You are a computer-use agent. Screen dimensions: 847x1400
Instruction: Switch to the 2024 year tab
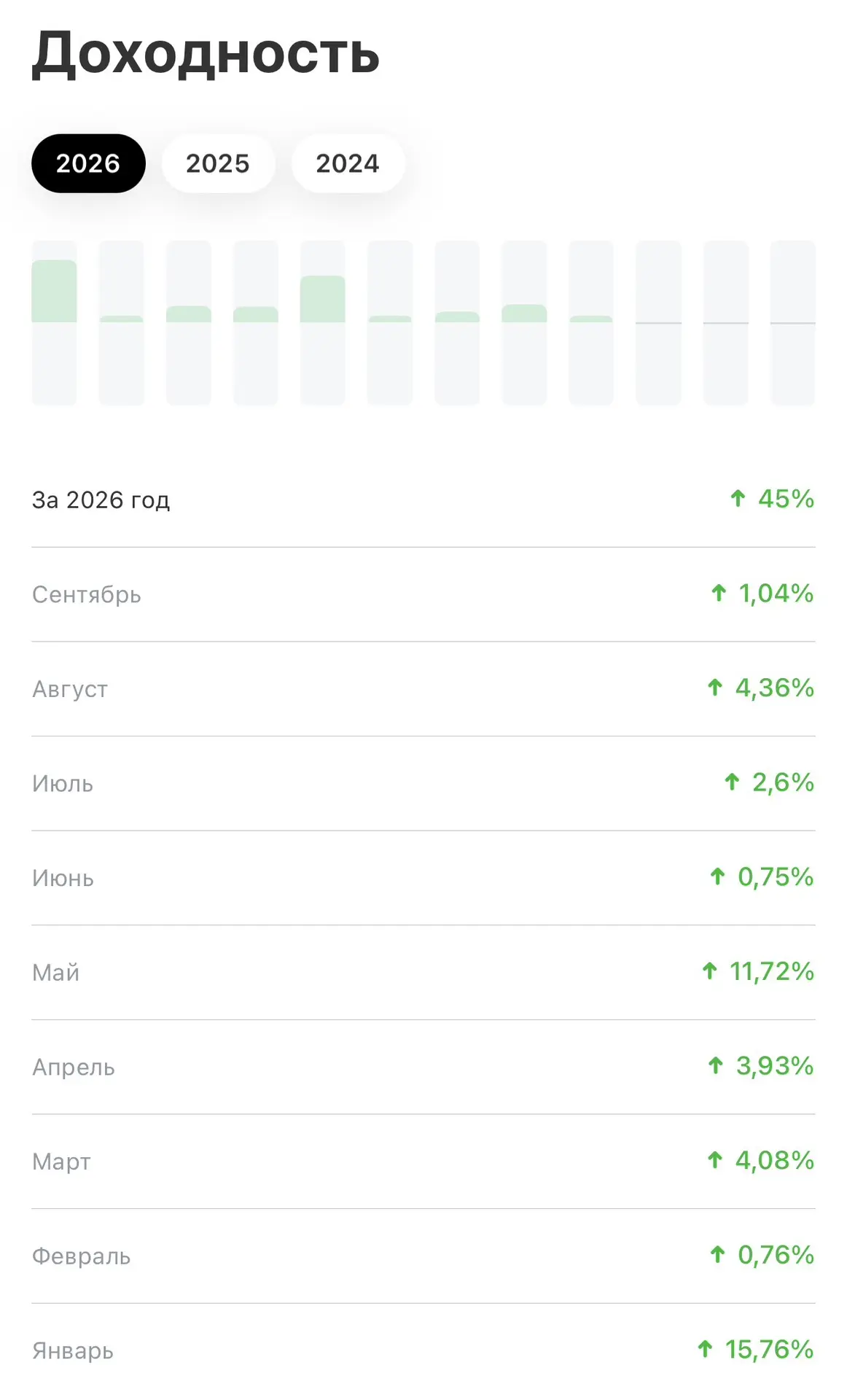348,163
